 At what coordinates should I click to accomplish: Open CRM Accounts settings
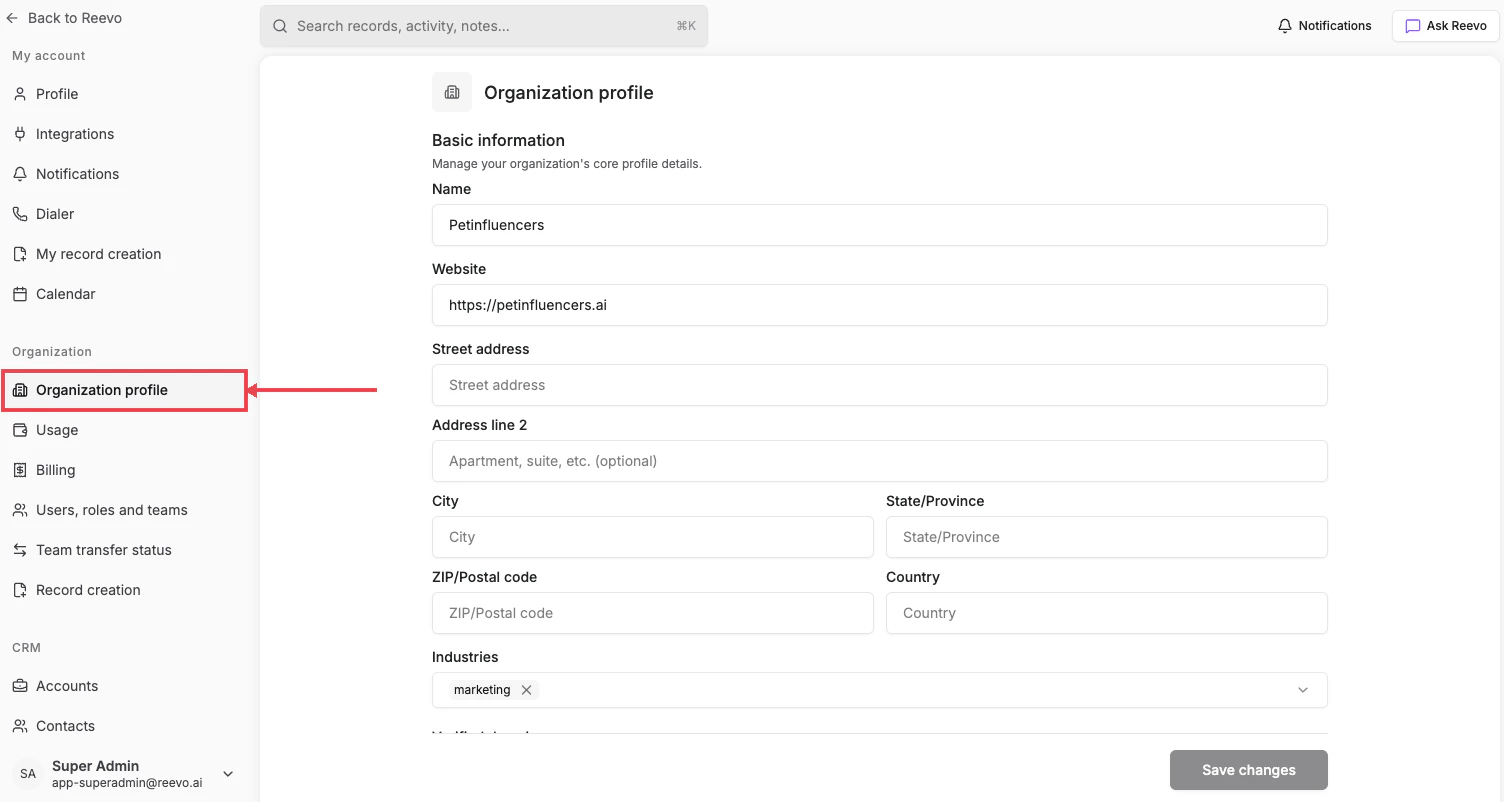(x=126, y=686)
